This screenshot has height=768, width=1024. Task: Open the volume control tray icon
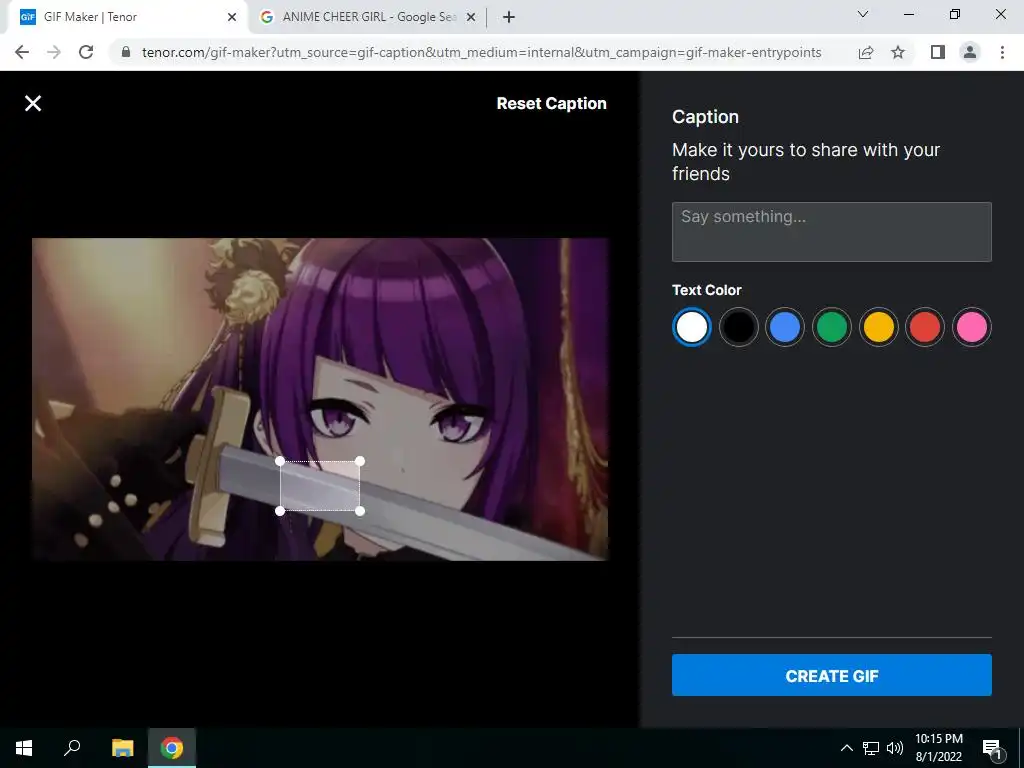click(895, 748)
